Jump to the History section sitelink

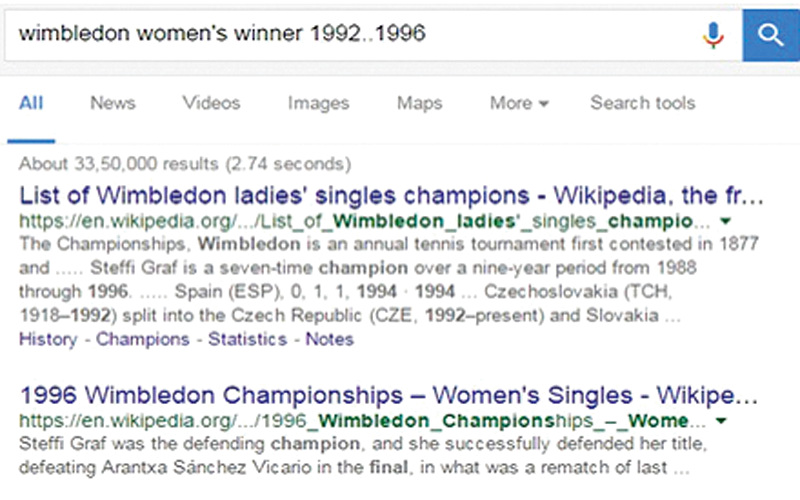tap(47, 339)
